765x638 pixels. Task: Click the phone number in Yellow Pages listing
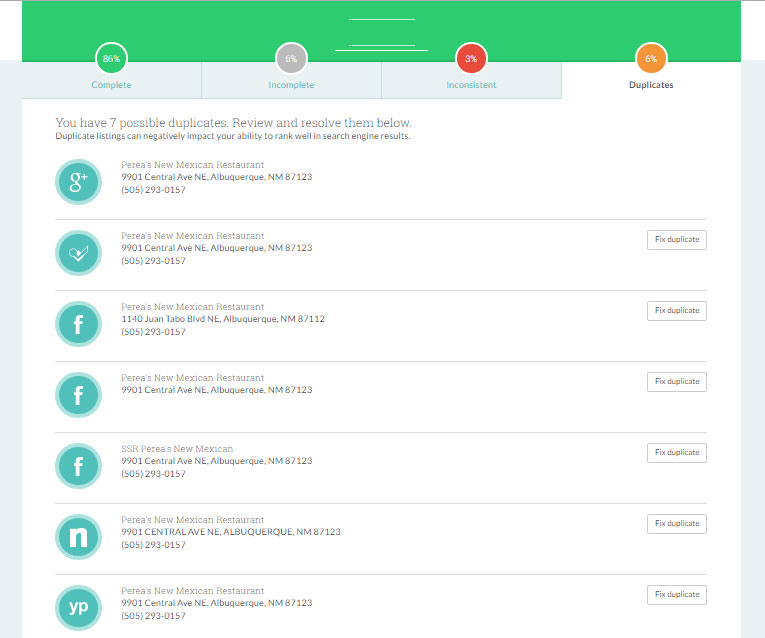153,616
